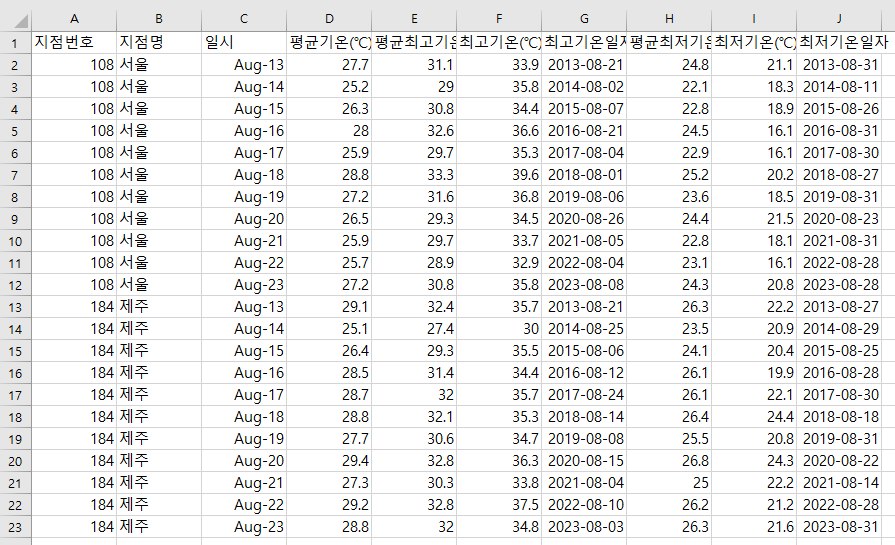Select row 7 header
This screenshot has height=545, width=895.
pyautogui.click(x=15, y=175)
